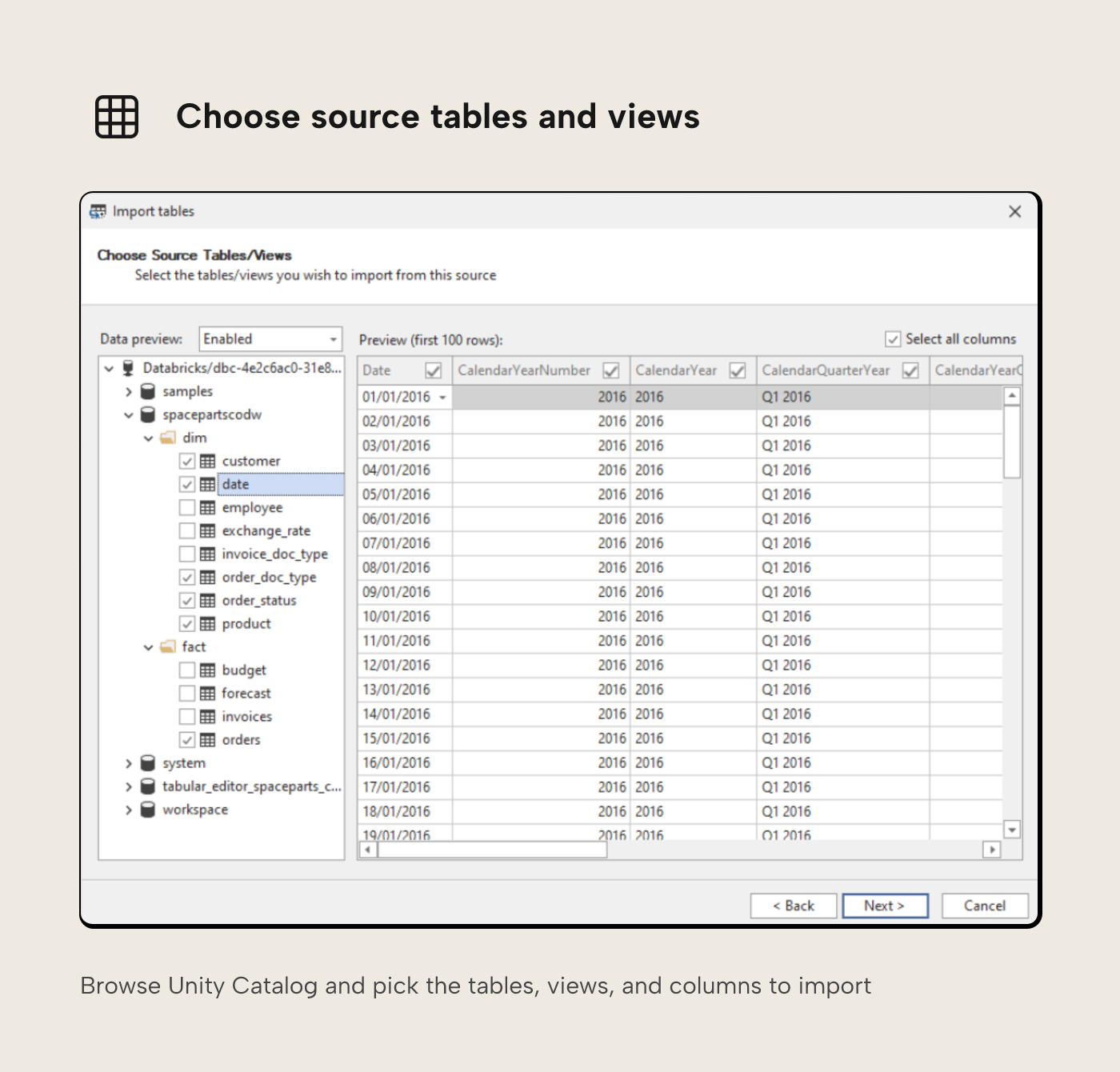Uncheck the CalendarQuarterYear column checkbox

coord(910,370)
